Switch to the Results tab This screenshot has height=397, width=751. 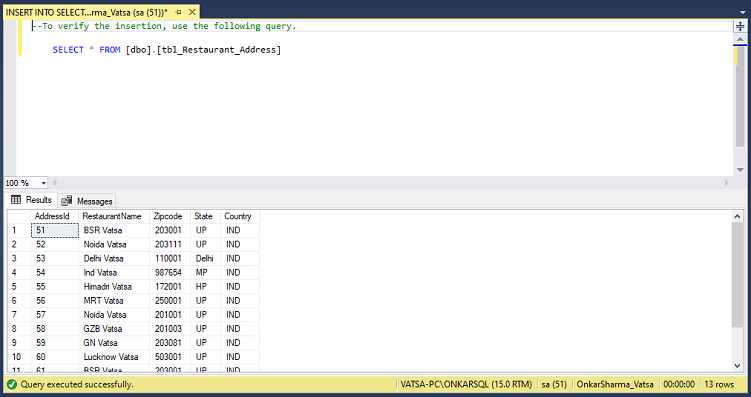click(31, 200)
